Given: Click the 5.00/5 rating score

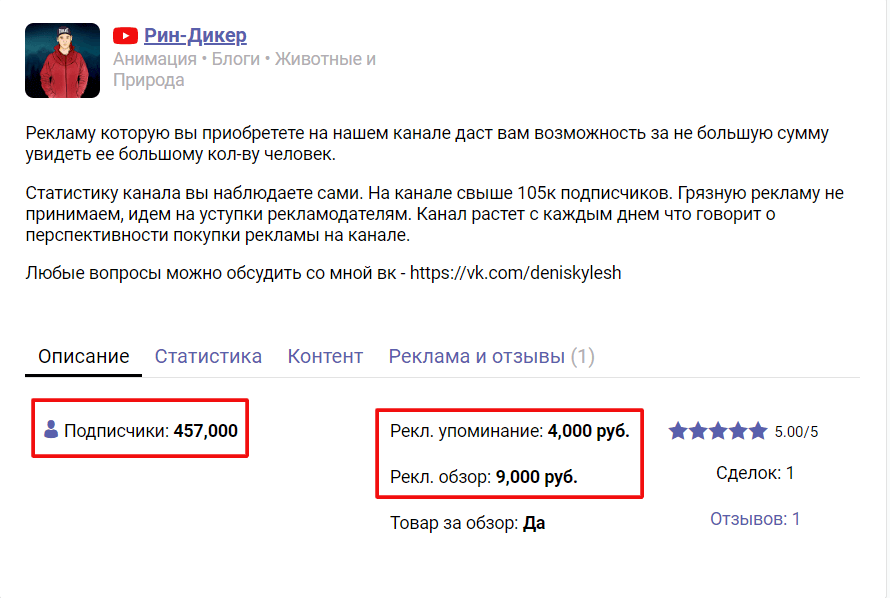Looking at the screenshot, I should coord(796,432).
